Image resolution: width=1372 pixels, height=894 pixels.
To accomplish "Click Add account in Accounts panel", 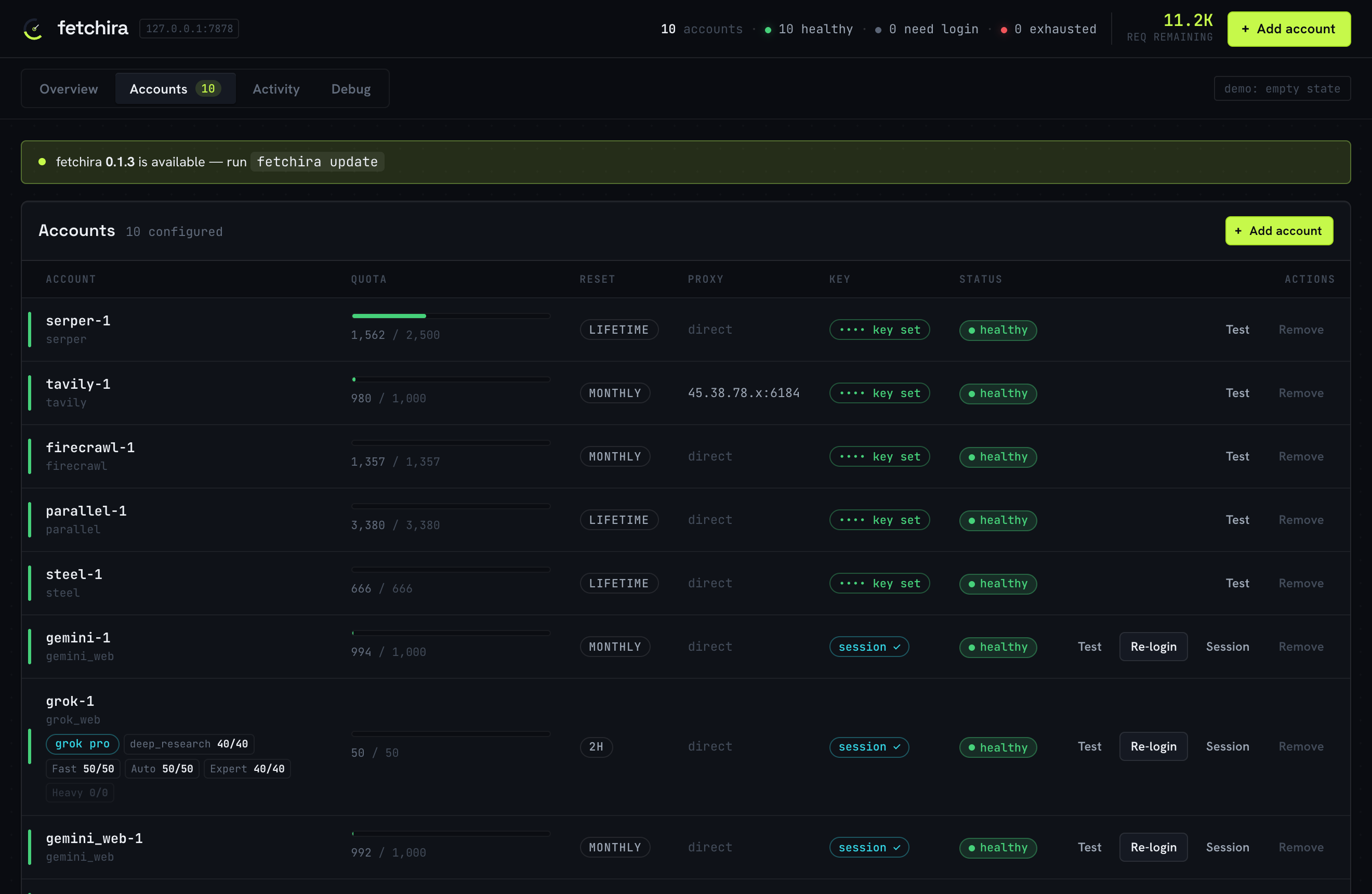I will (1278, 231).
